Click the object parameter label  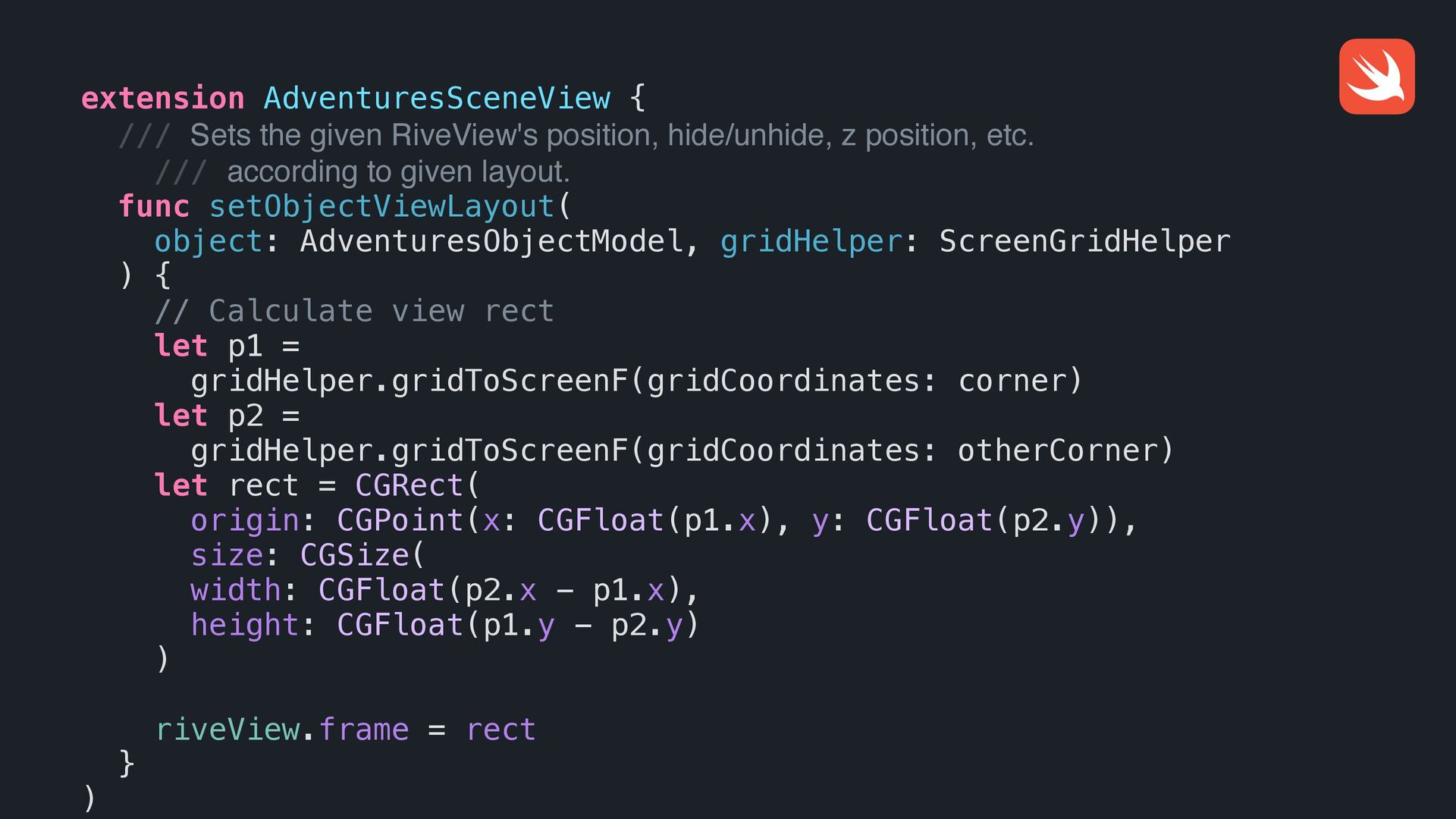pos(208,241)
